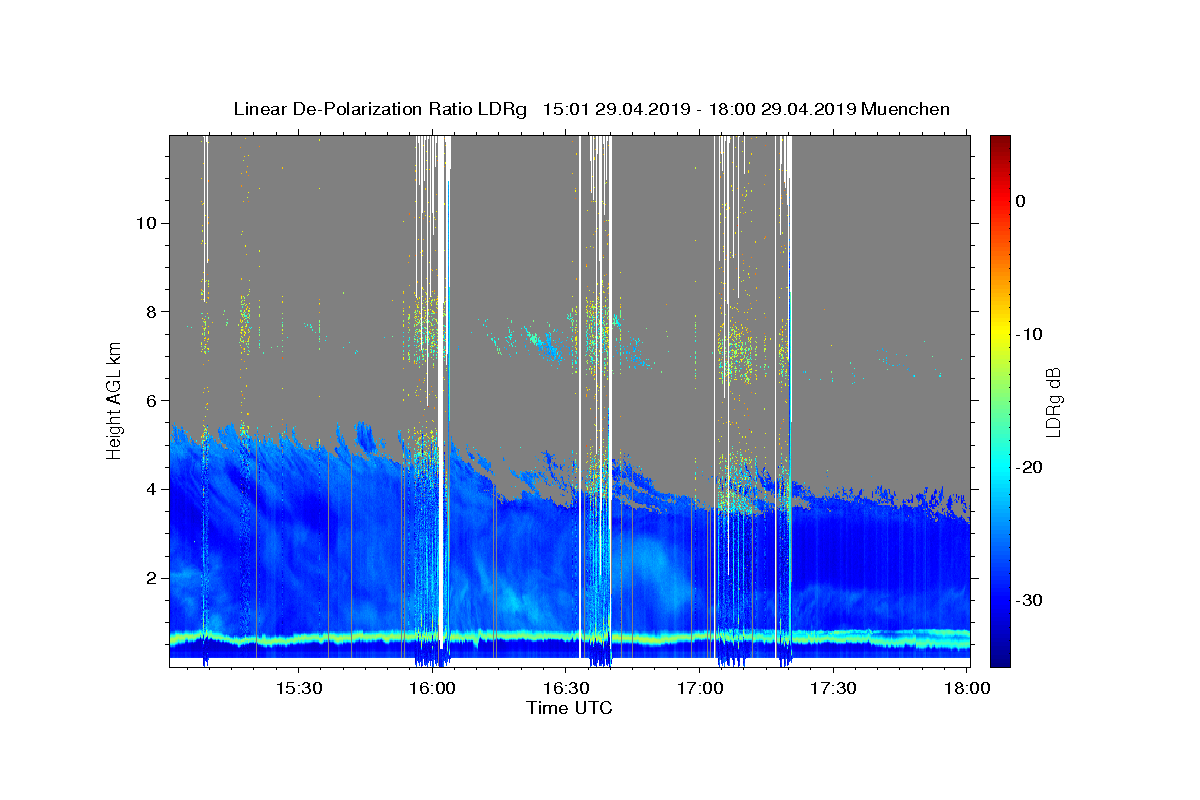The height and width of the screenshot is (800, 1200).
Task: Click the 15:30 time tick label
Action: click(x=298, y=688)
